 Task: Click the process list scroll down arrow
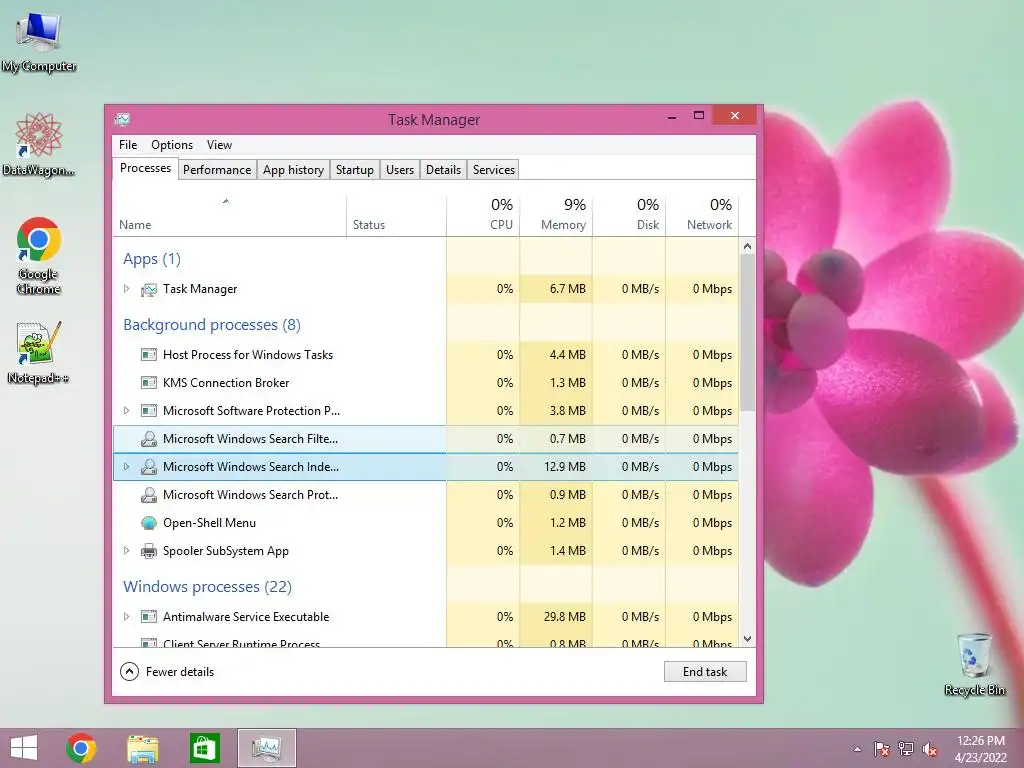coord(748,639)
